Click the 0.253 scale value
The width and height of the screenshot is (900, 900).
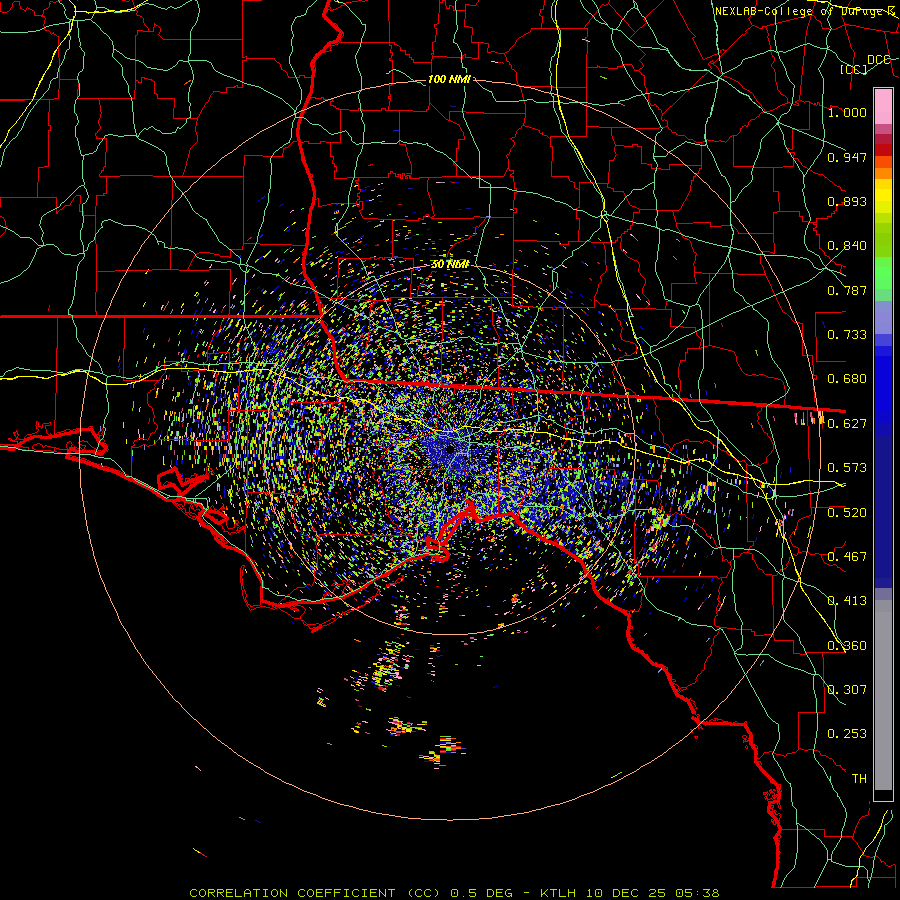click(x=847, y=734)
